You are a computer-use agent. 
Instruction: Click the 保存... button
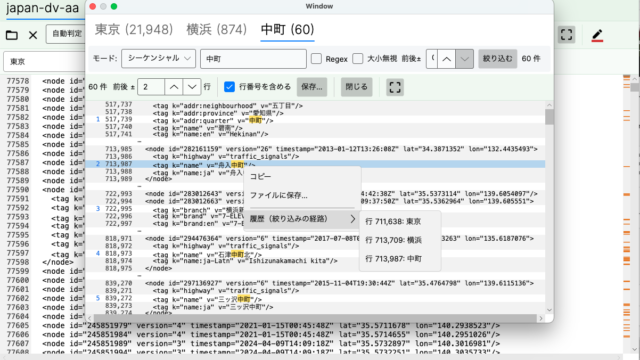312,87
